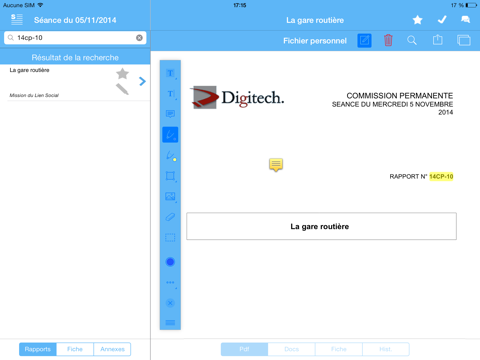The image size is (480, 360).
Task: Open the yellow sticky note on the page
Action: click(276, 165)
